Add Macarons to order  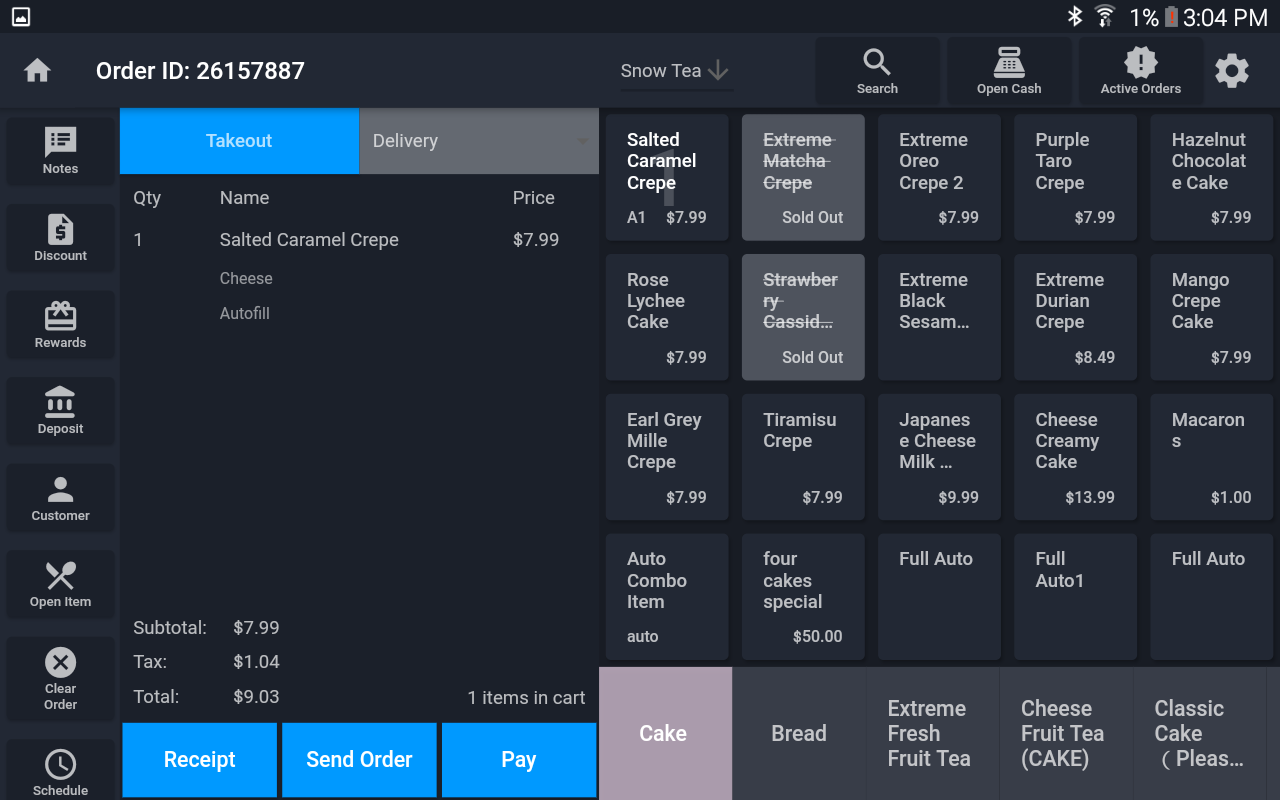1212,457
